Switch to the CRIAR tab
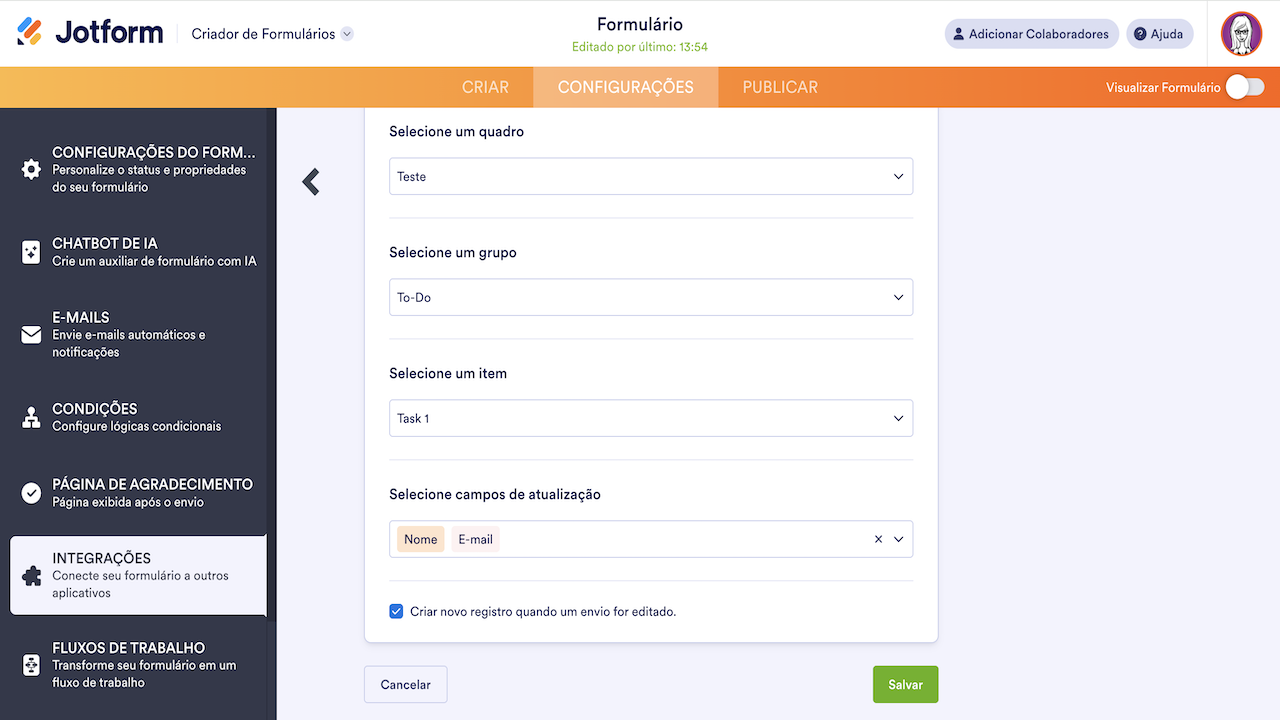The image size is (1280, 720). (485, 88)
